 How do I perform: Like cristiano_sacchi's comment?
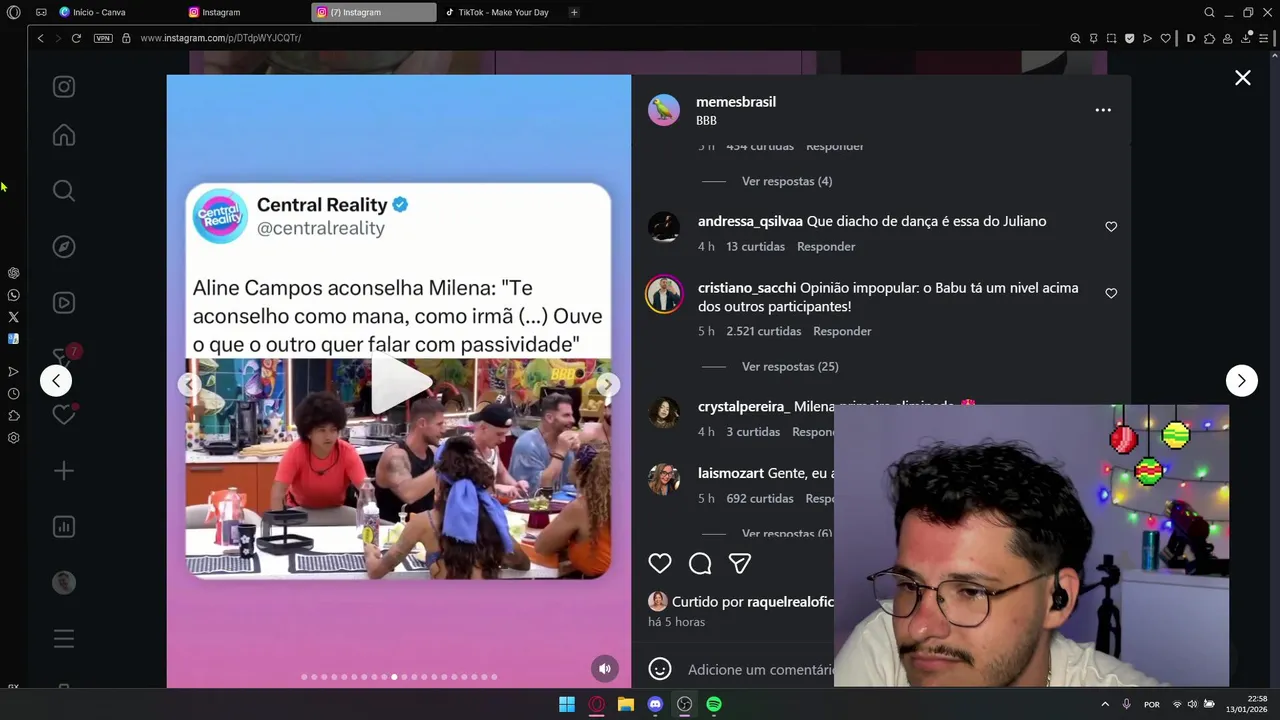click(1111, 294)
